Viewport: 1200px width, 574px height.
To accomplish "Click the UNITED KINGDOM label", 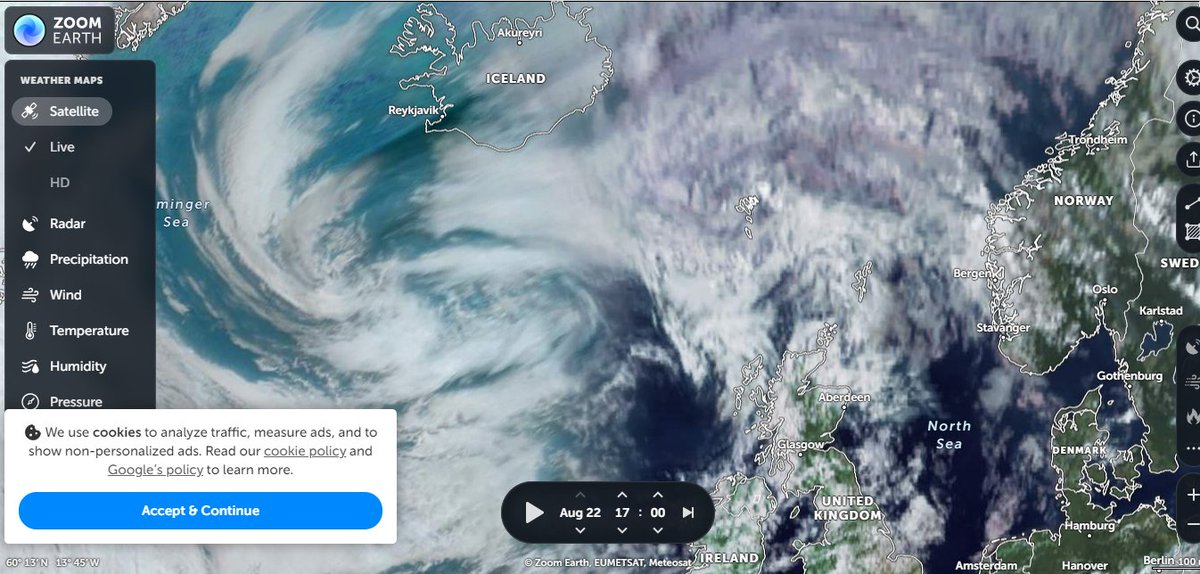I will pos(850,508).
